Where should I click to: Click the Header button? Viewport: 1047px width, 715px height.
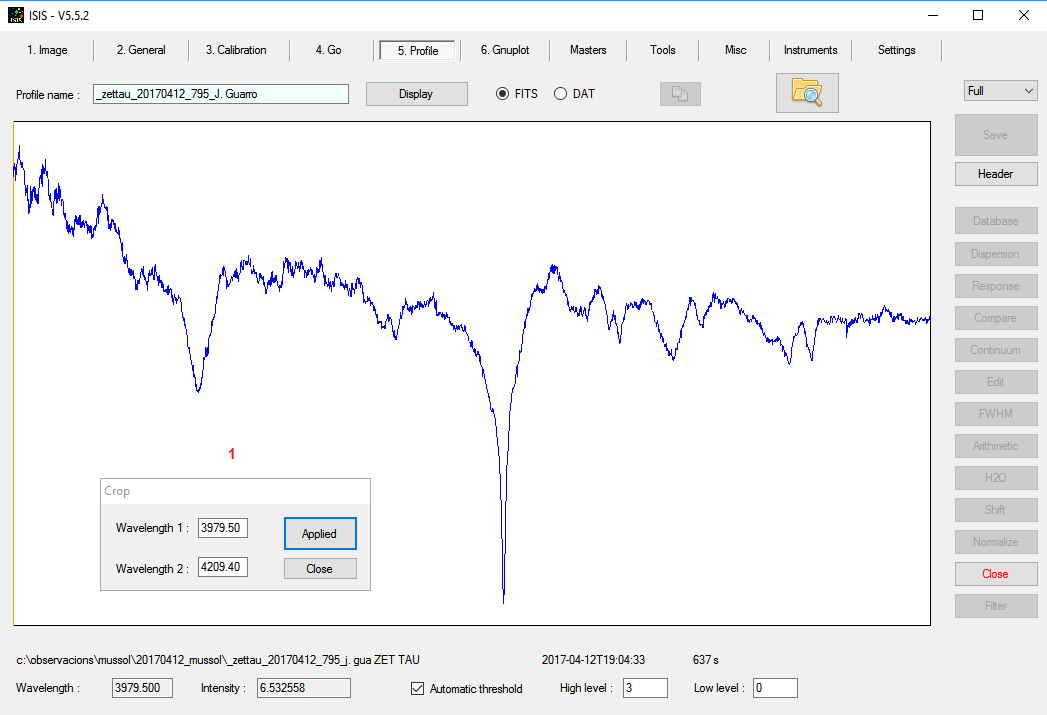(995, 174)
